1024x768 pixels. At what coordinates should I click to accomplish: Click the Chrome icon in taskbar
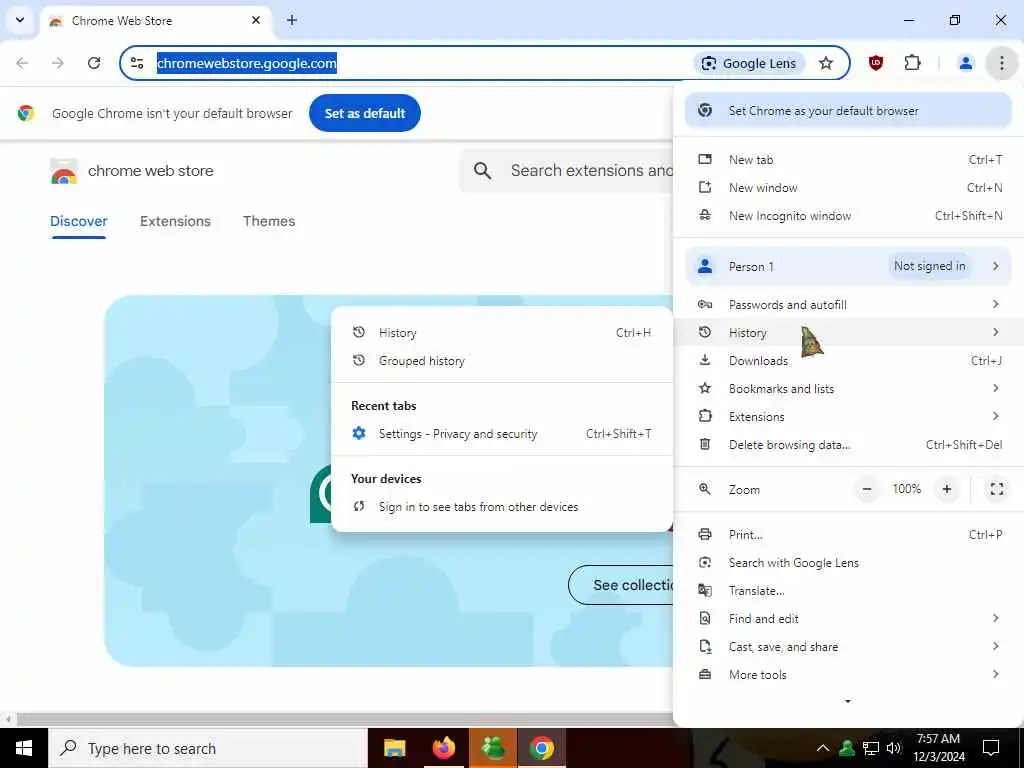tap(541, 748)
